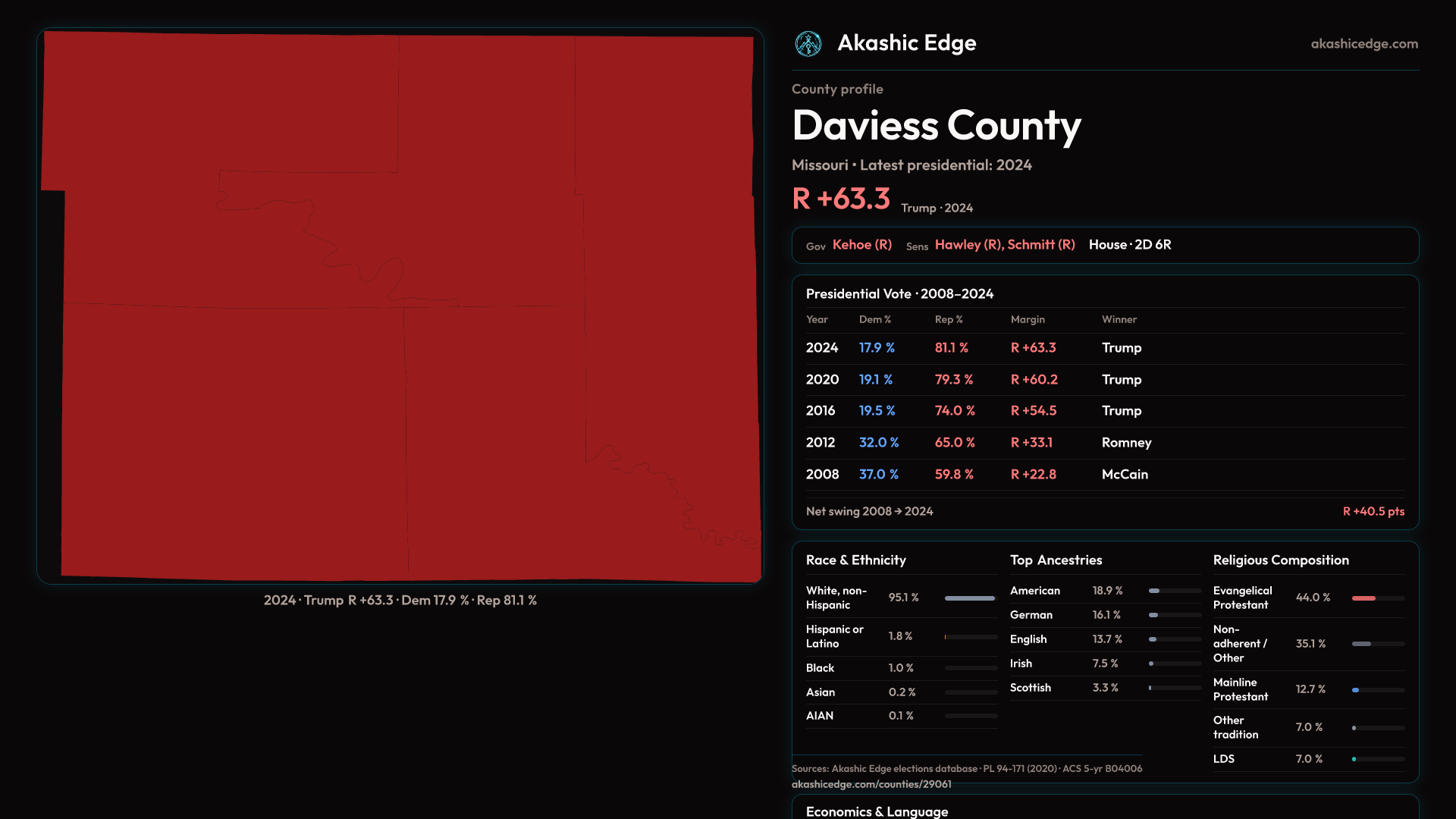Screen dimensions: 1456x819
Task: Click the American ancestry percentage bar
Action: click(x=1154, y=591)
